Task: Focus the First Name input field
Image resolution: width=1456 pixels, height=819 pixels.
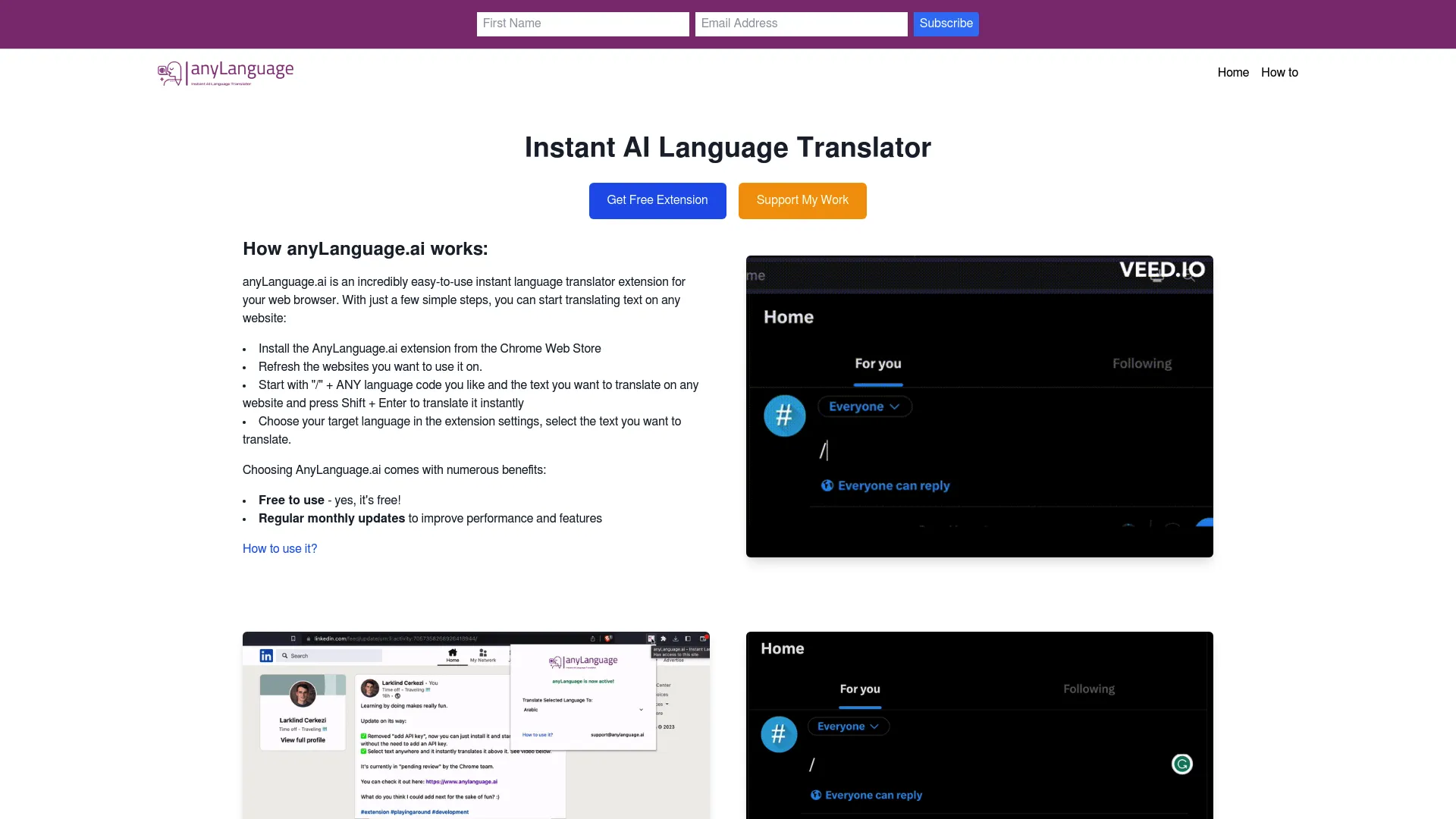Action: point(582,24)
